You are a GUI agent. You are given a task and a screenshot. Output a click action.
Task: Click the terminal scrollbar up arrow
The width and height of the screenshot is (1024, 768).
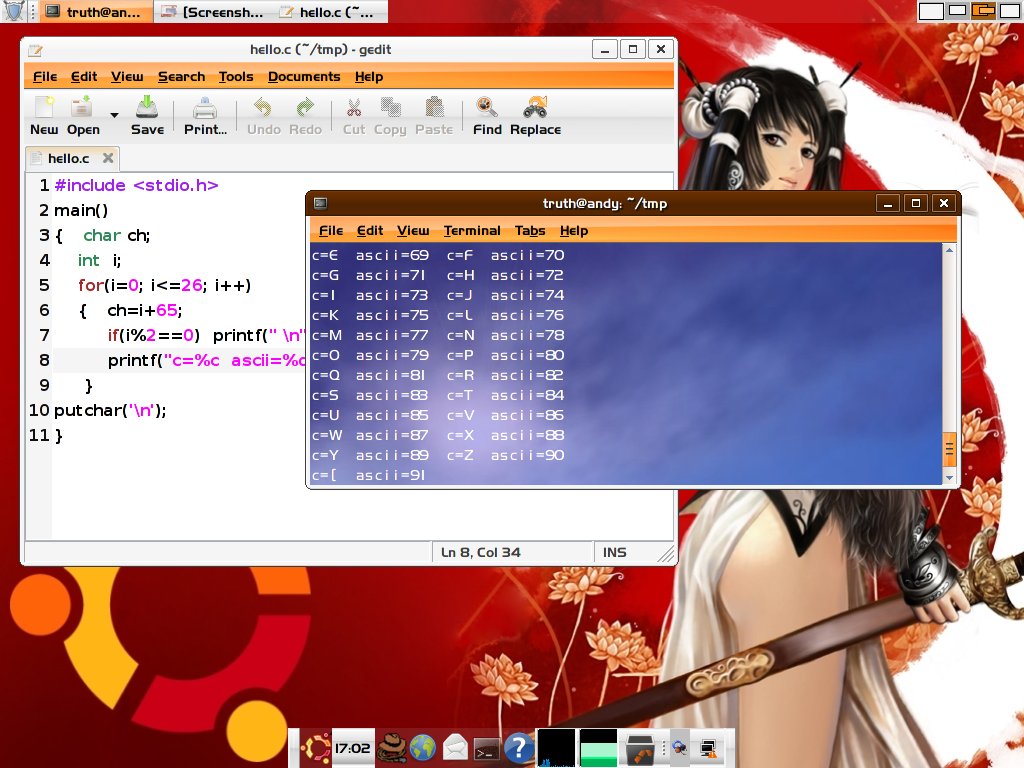click(x=950, y=250)
